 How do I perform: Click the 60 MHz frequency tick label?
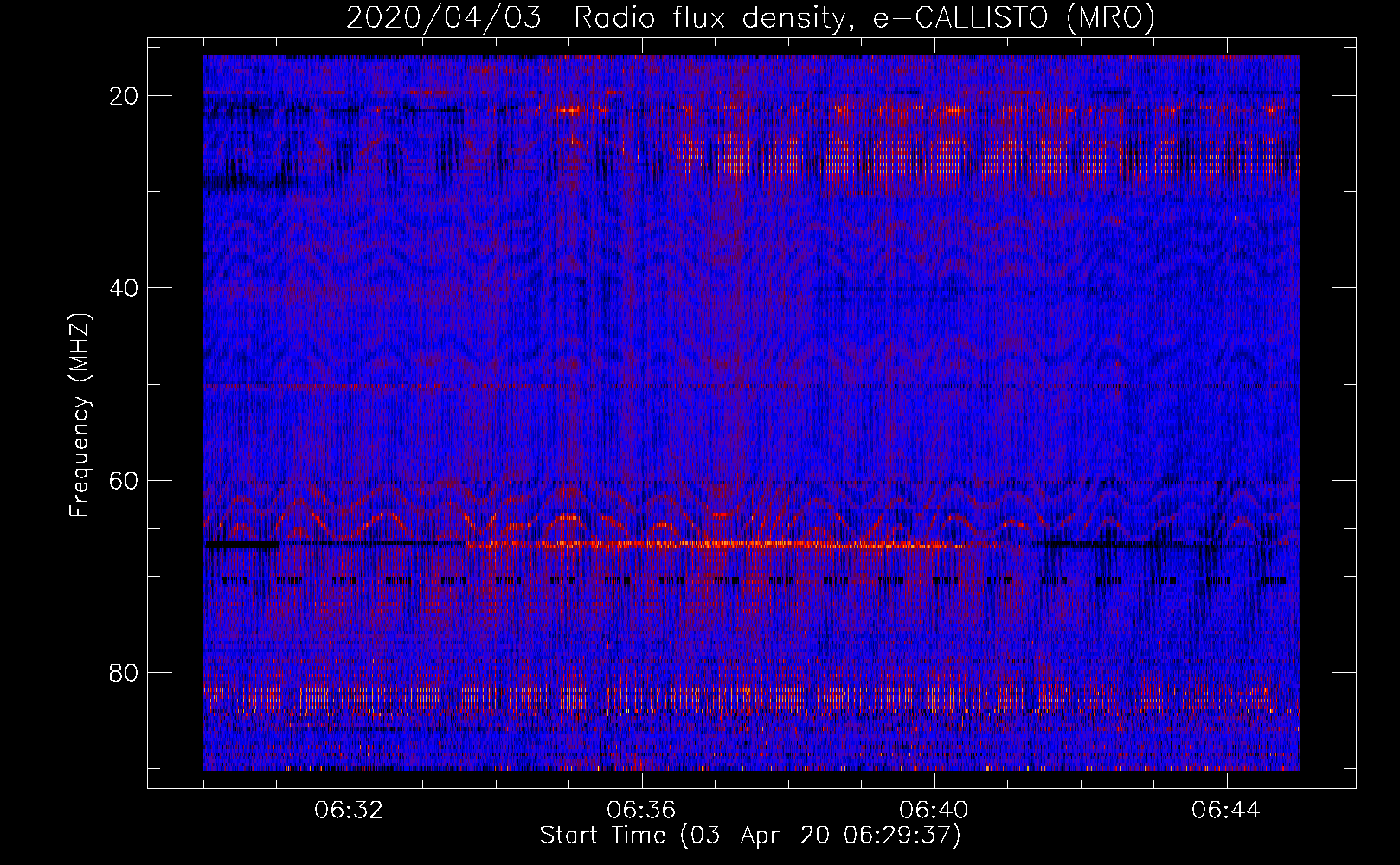[x=125, y=480]
